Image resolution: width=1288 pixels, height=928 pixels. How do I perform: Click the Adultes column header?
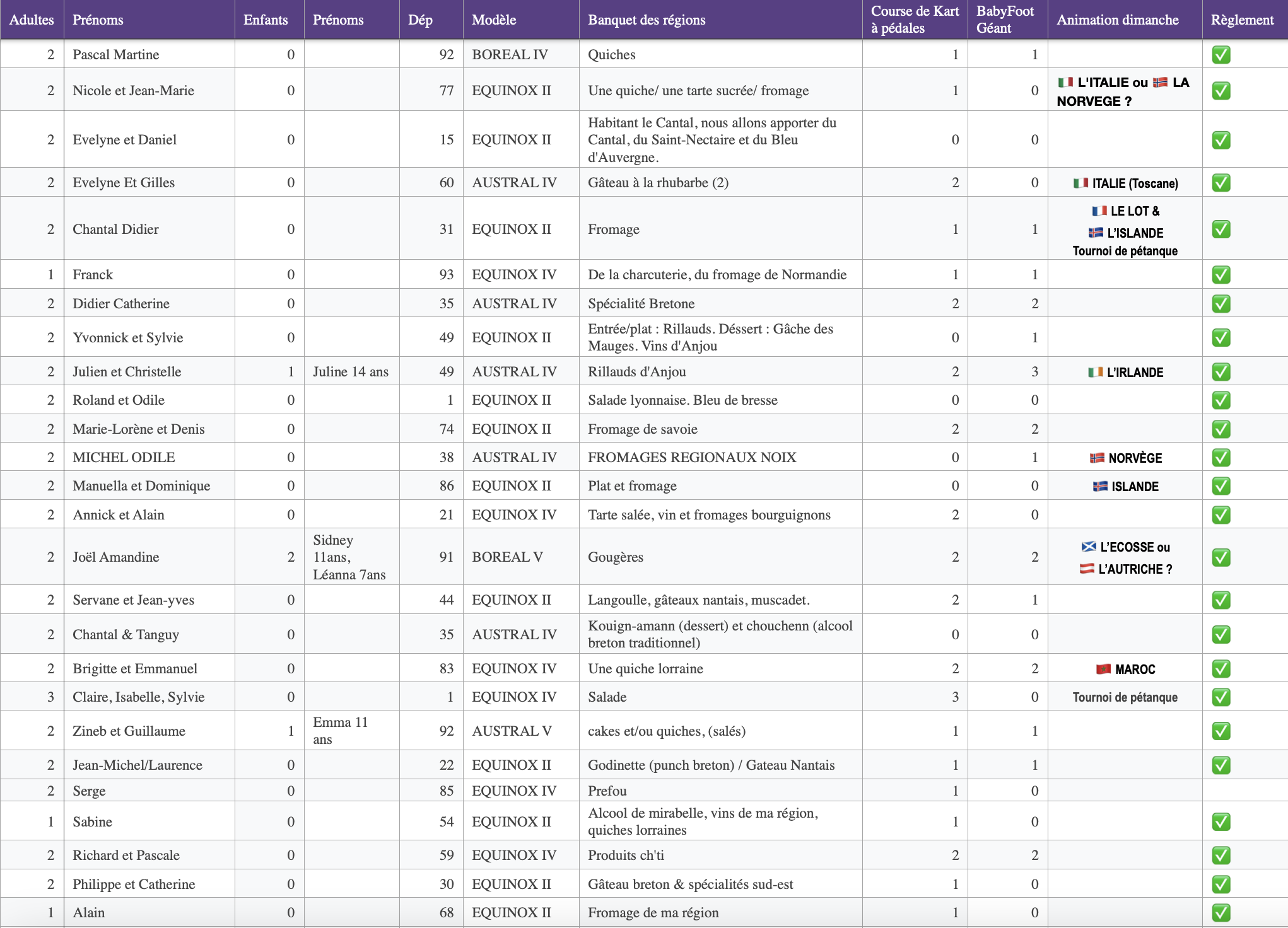point(32,20)
